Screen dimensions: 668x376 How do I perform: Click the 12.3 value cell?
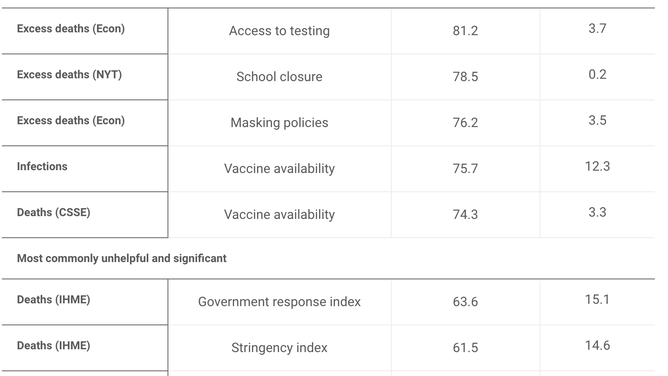pyautogui.click(x=597, y=166)
